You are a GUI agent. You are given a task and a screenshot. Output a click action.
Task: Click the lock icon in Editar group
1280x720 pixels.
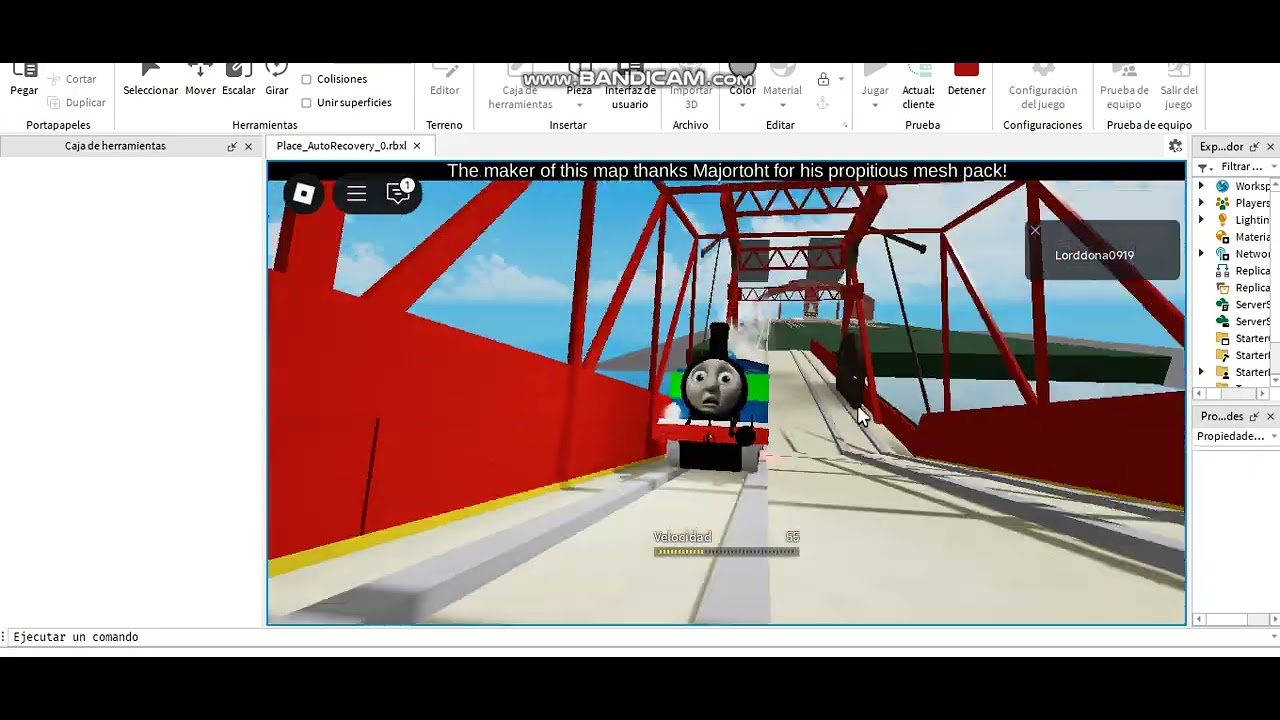(x=823, y=79)
